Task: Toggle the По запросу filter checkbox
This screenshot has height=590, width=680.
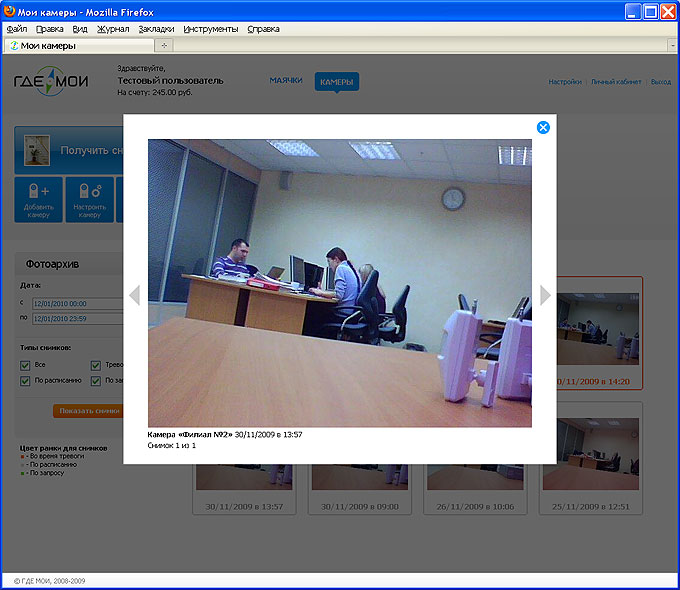Action: coord(96,381)
